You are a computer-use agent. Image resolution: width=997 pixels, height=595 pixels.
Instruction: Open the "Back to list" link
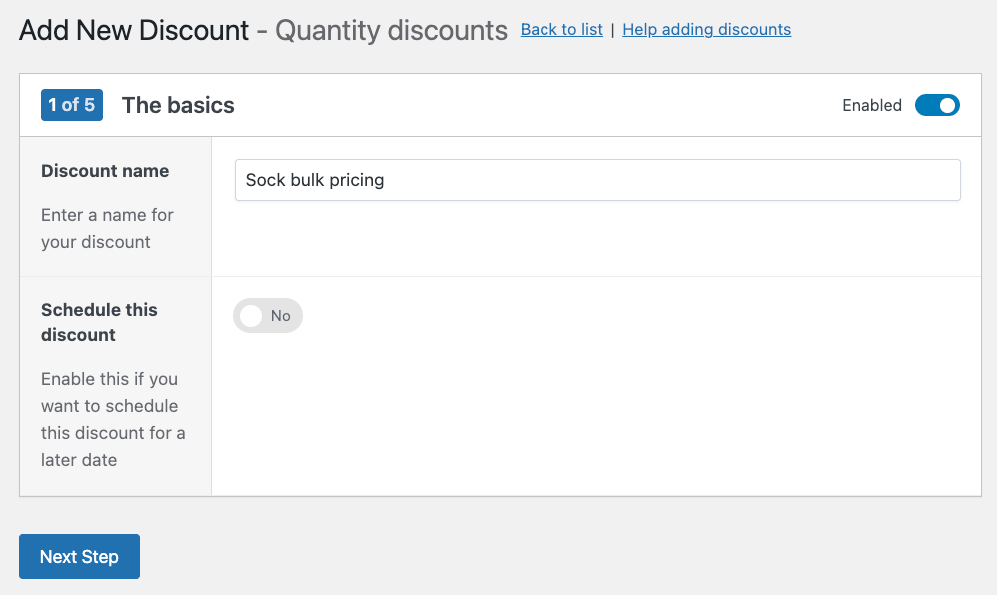coord(561,30)
